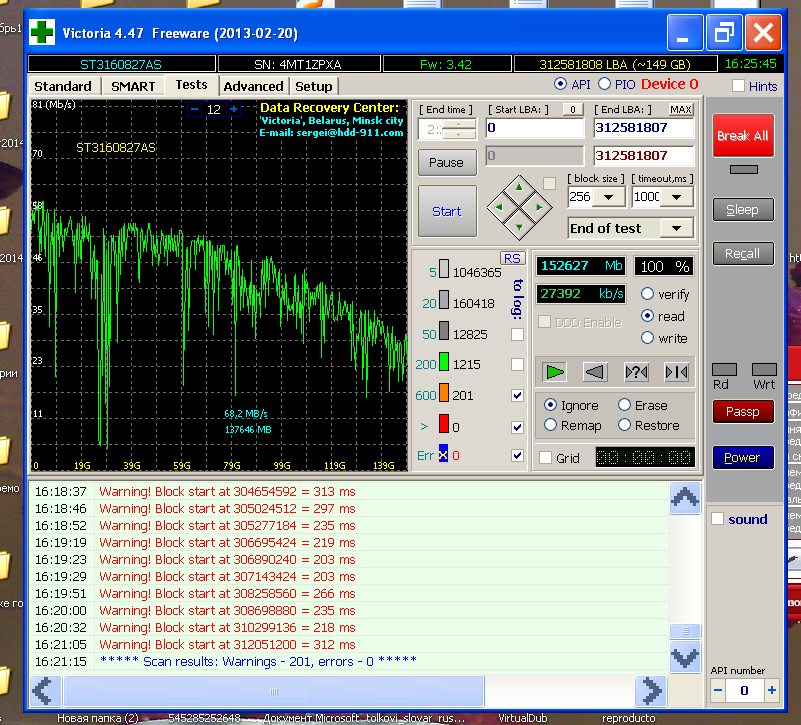Enable the Hints checkbox
Viewport: 801px width, 725px height.
coord(738,86)
